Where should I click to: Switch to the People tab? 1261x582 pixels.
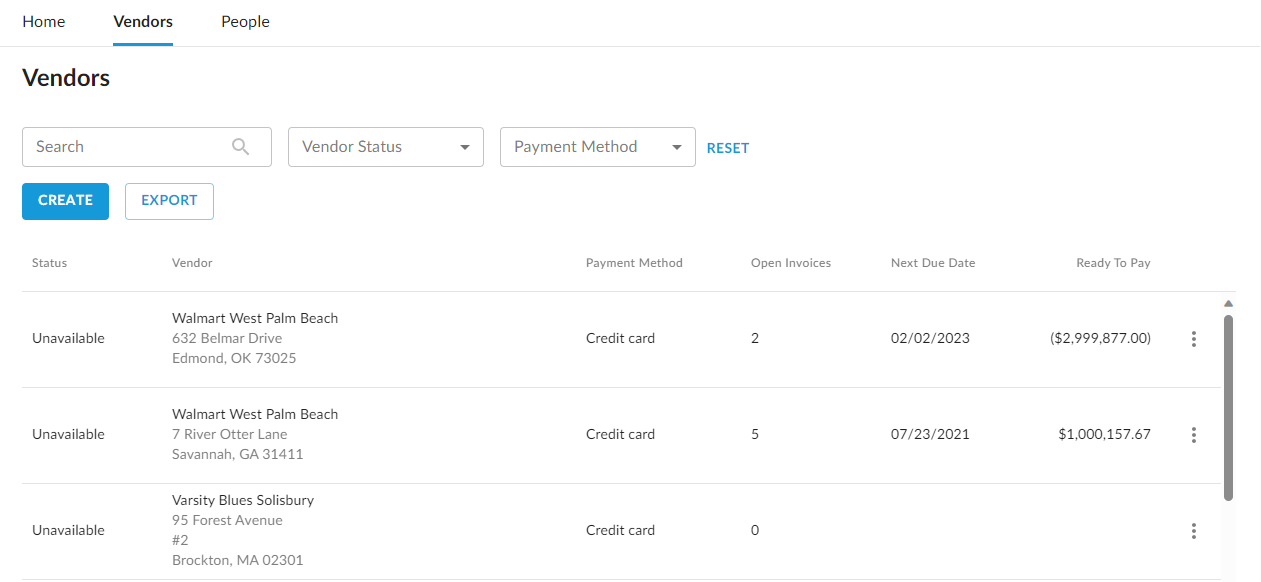245,21
